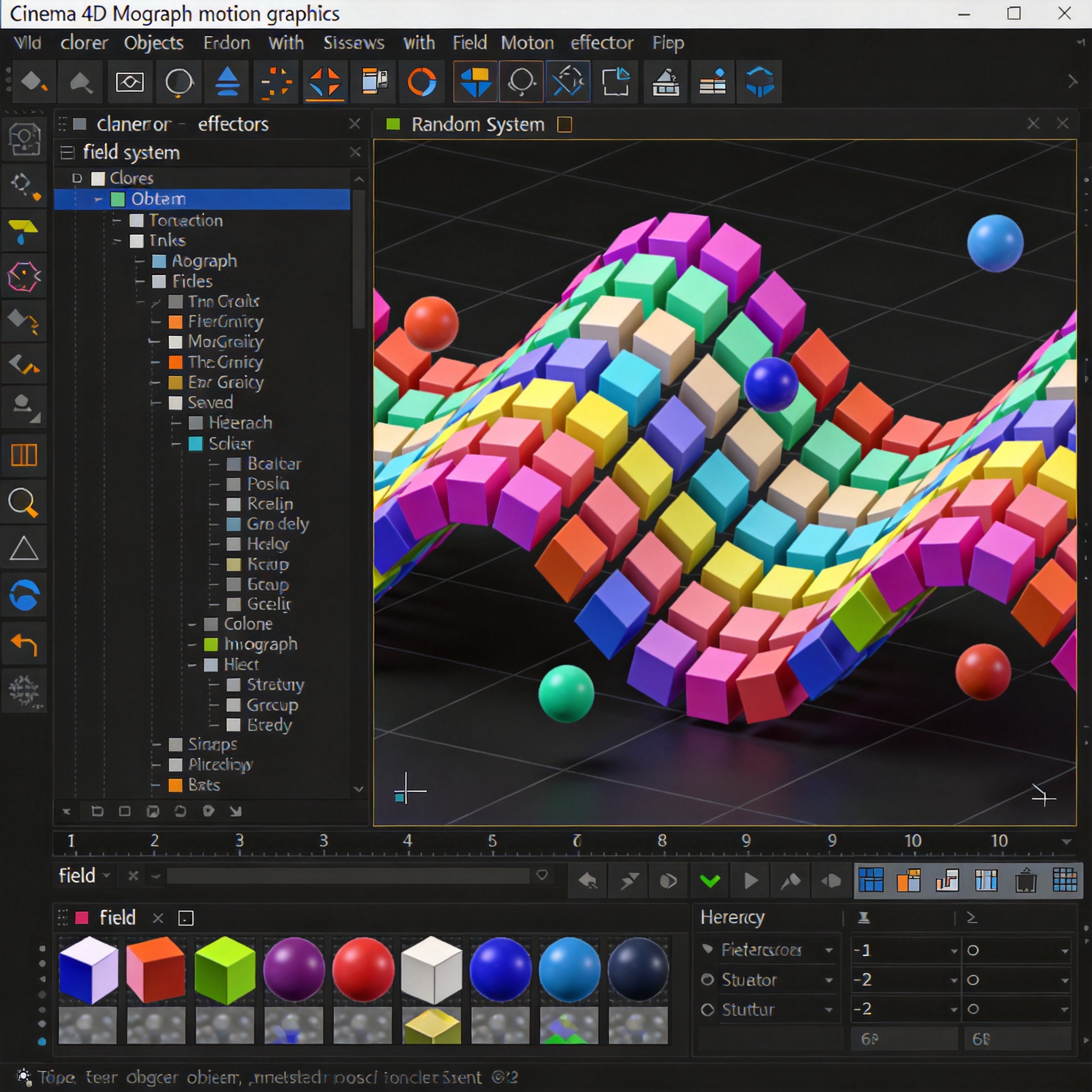Activate the orange four-arrow move tool
The height and width of the screenshot is (1092, 1092).
[x=324, y=83]
